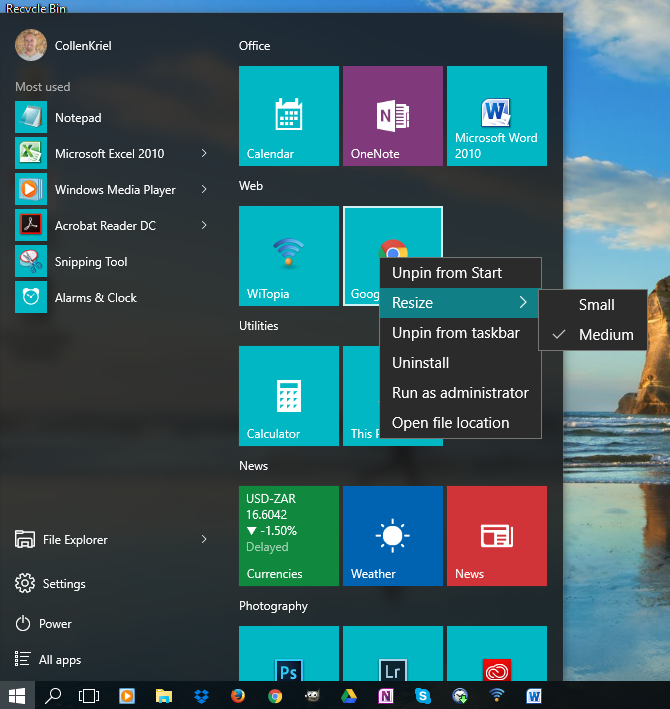Open the Weather tile
670x709 pixels.
(x=392, y=536)
